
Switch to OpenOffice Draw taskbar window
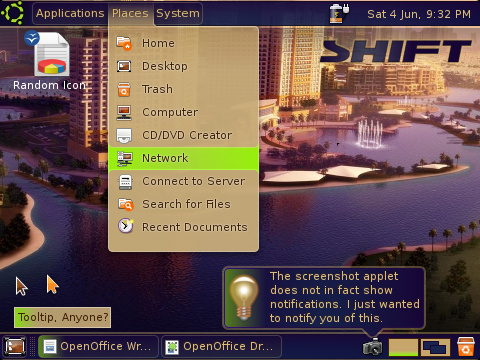coord(221,347)
